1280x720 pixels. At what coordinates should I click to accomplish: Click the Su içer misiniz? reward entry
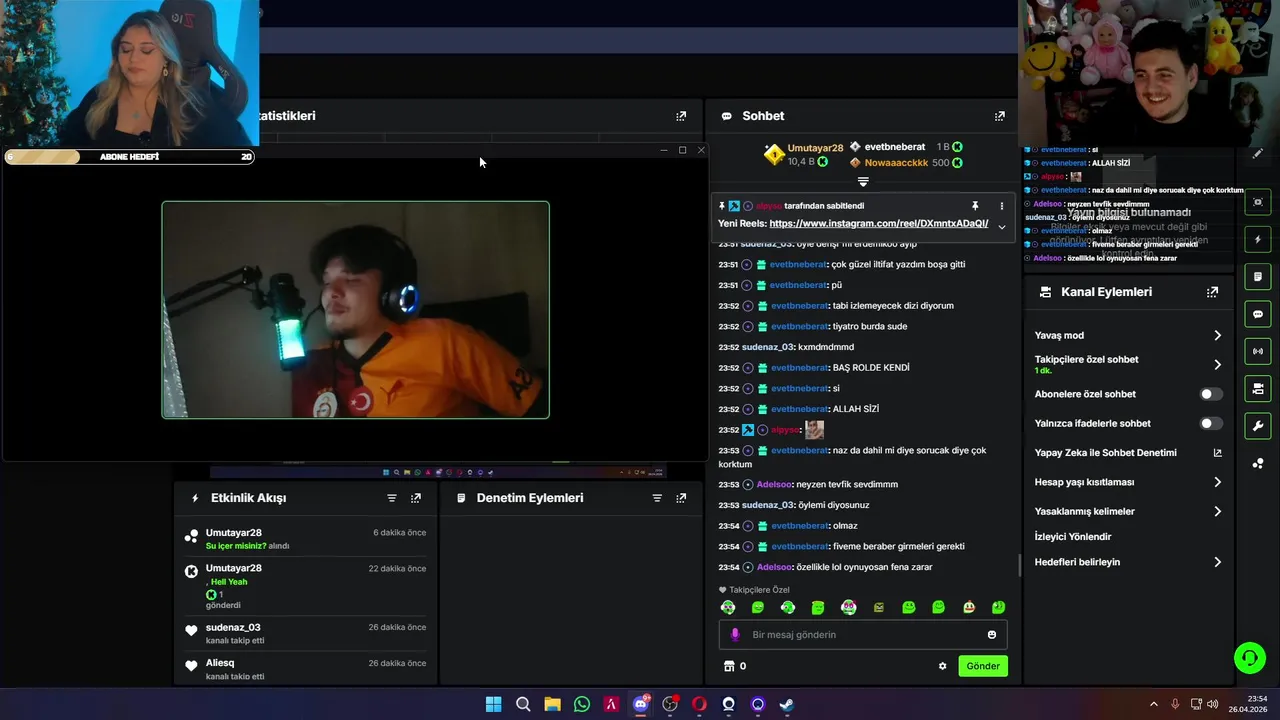click(306, 539)
